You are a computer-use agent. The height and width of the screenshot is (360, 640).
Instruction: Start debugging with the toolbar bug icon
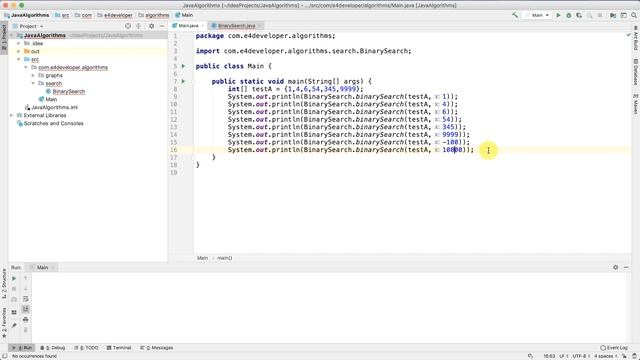pyautogui.click(x=569, y=15)
